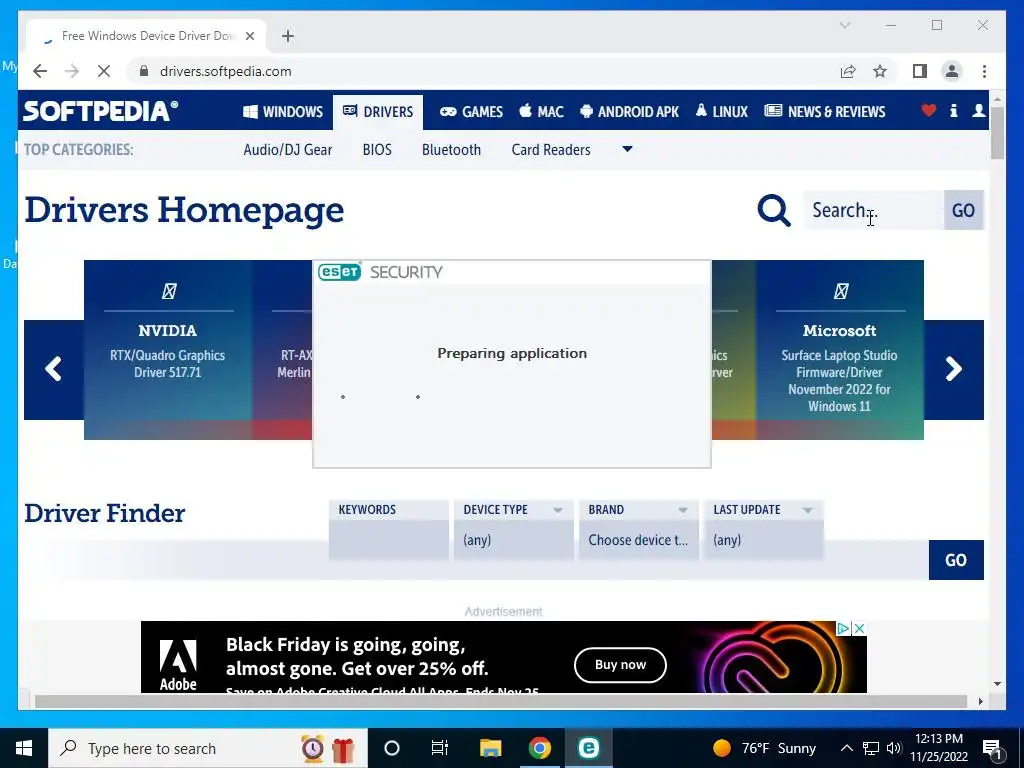
Task: Show previous carousel slide
Action: pos(54,369)
